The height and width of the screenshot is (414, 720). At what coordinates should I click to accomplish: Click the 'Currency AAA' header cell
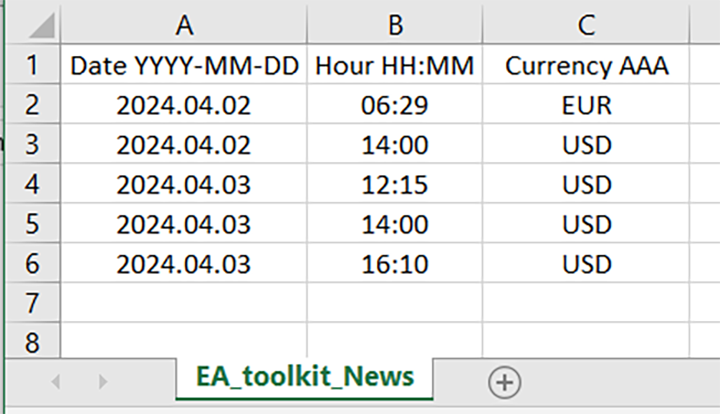(586, 66)
